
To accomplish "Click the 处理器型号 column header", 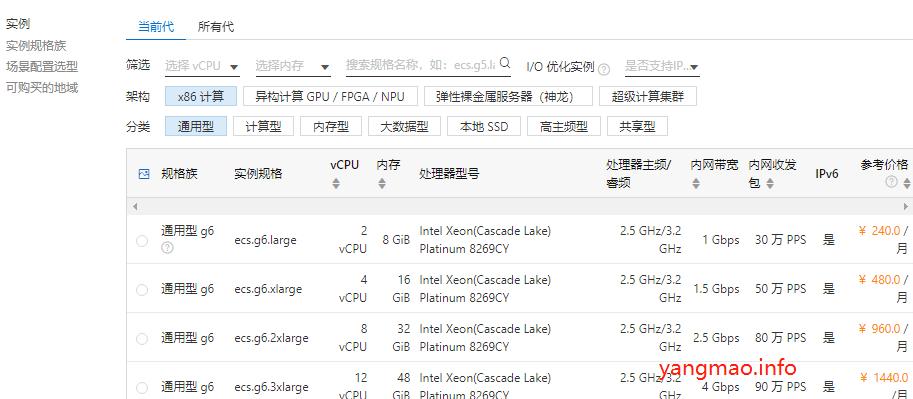I will [x=449, y=174].
